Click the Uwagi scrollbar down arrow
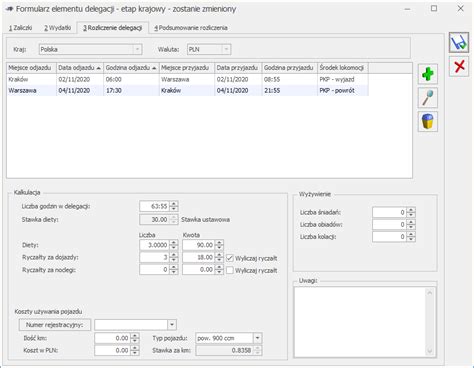Viewport: 474px width, 368px height. 429,351
